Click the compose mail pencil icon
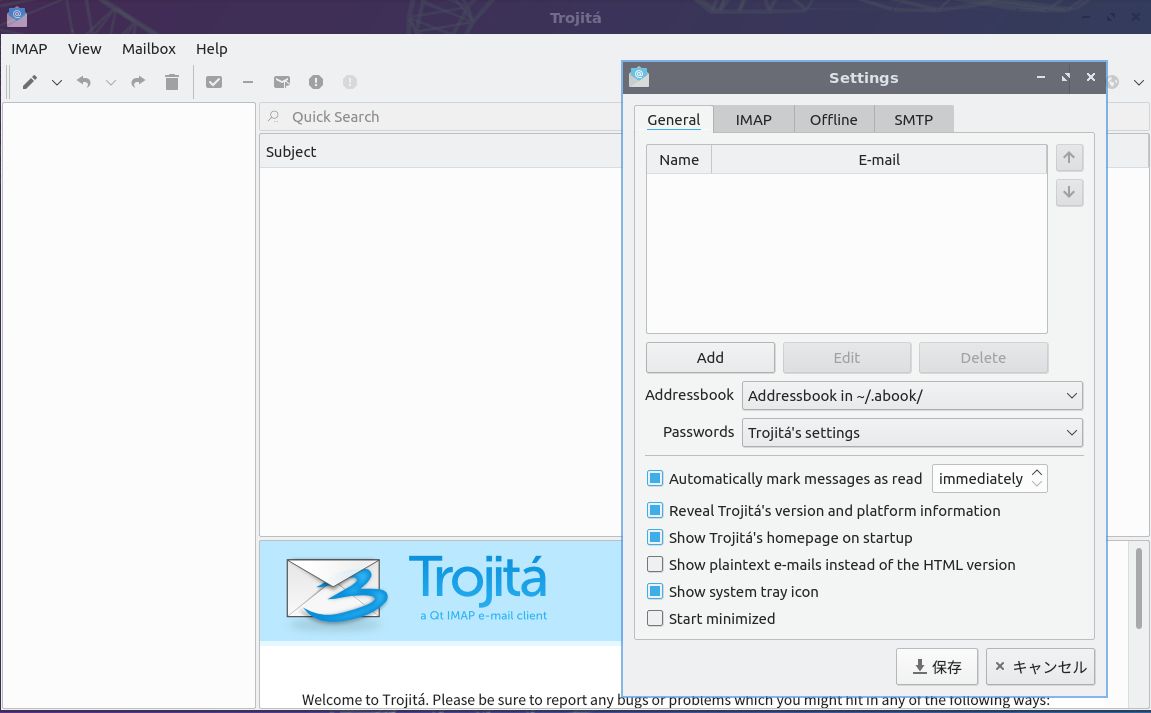 [x=29, y=82]
